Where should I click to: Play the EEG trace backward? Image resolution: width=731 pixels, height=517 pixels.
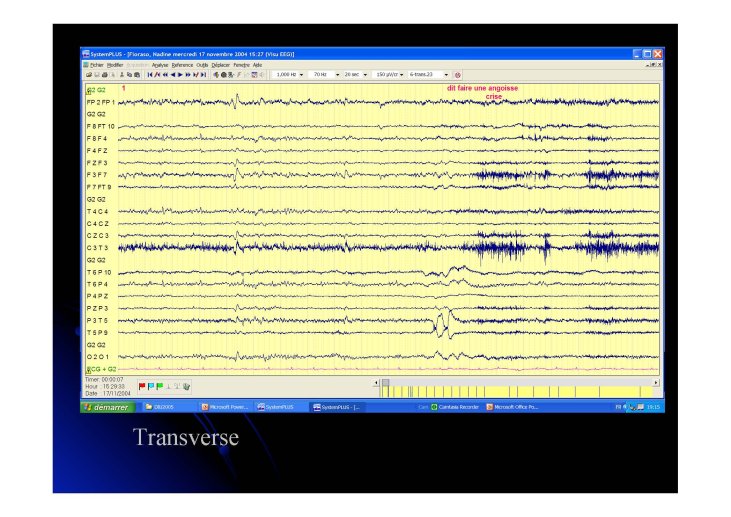point(173,75)
